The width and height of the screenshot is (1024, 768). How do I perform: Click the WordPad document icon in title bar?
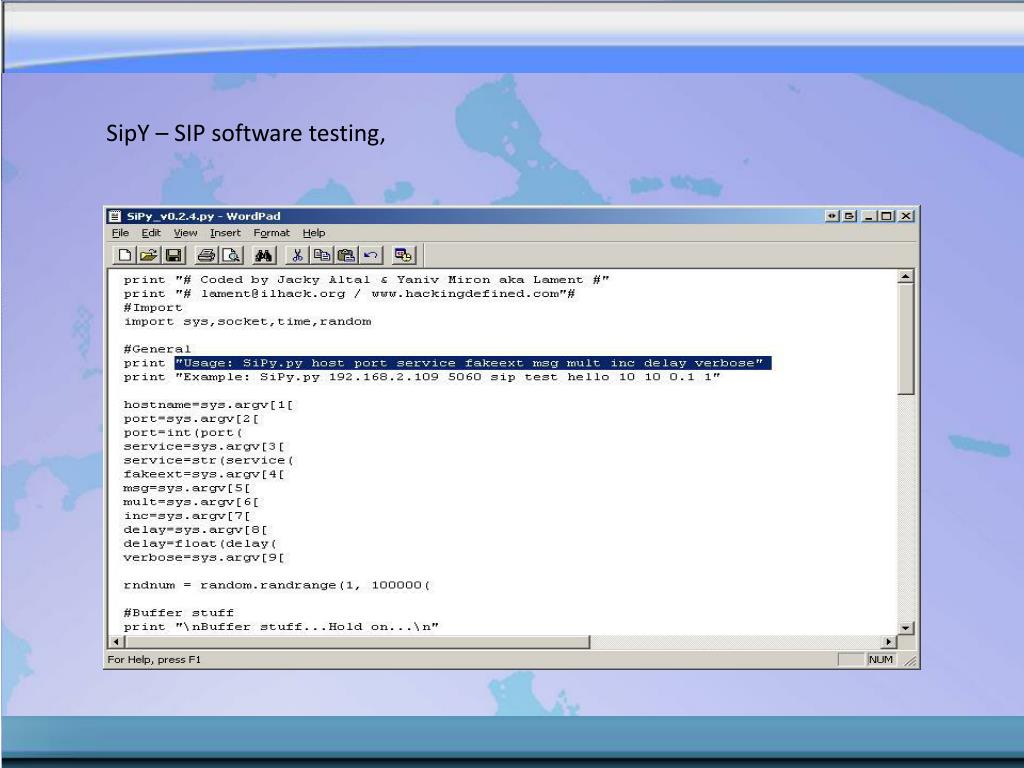[115, 216]
